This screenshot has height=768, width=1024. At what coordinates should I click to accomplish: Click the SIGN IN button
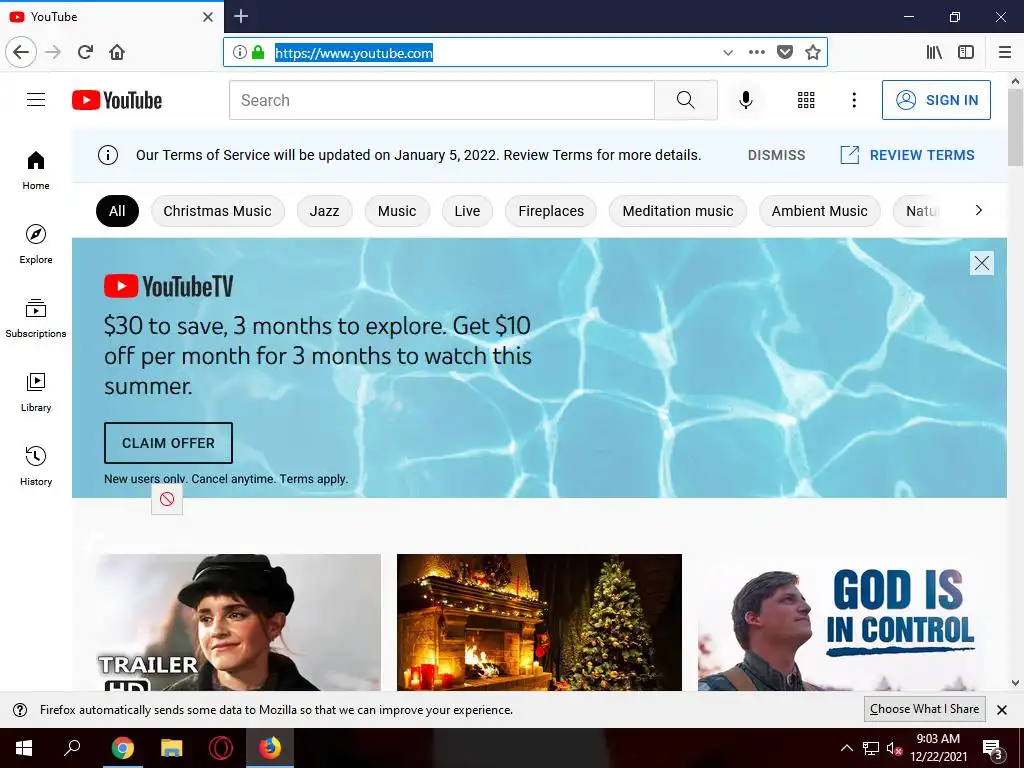[936, 100]
